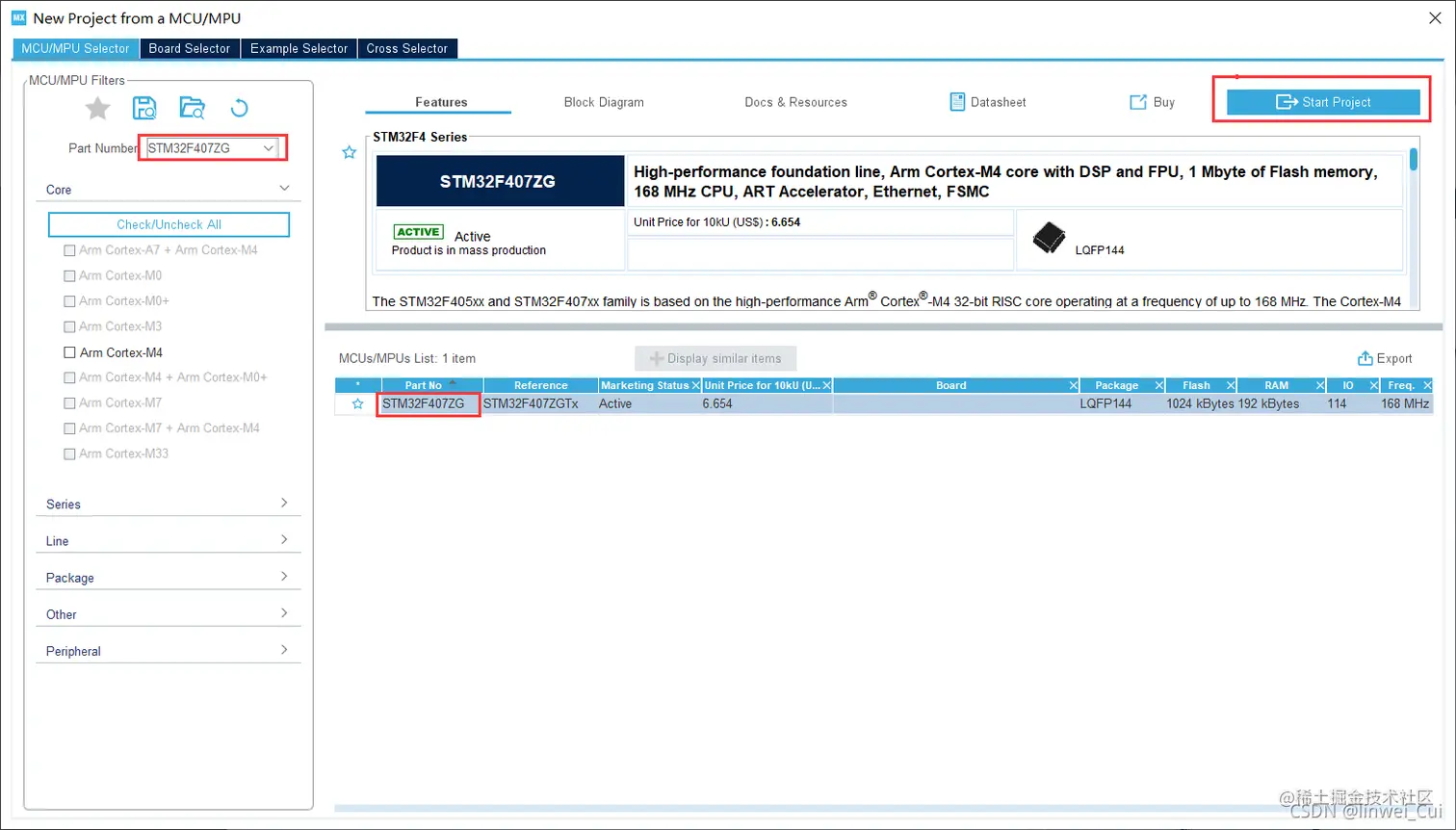Expand the Package filter section
Image resolution: width=1456 pixels, height=830 pixels.
[284, 576]
